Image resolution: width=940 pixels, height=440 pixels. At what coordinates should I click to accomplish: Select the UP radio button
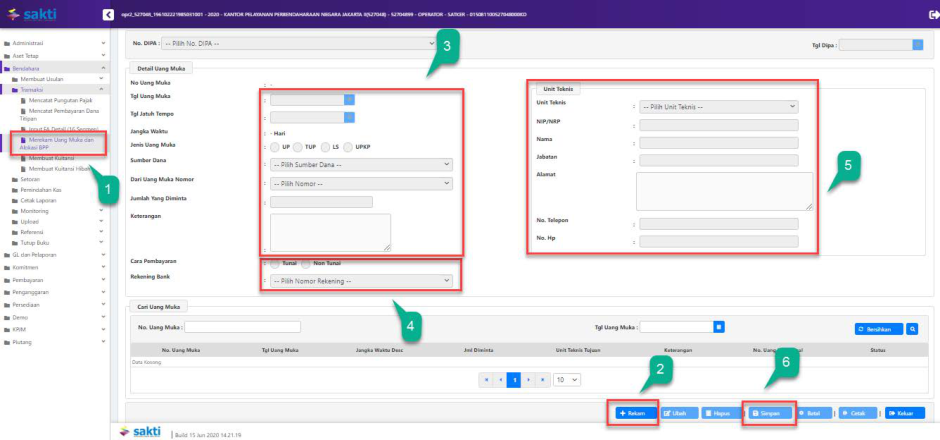coord(276,148)
